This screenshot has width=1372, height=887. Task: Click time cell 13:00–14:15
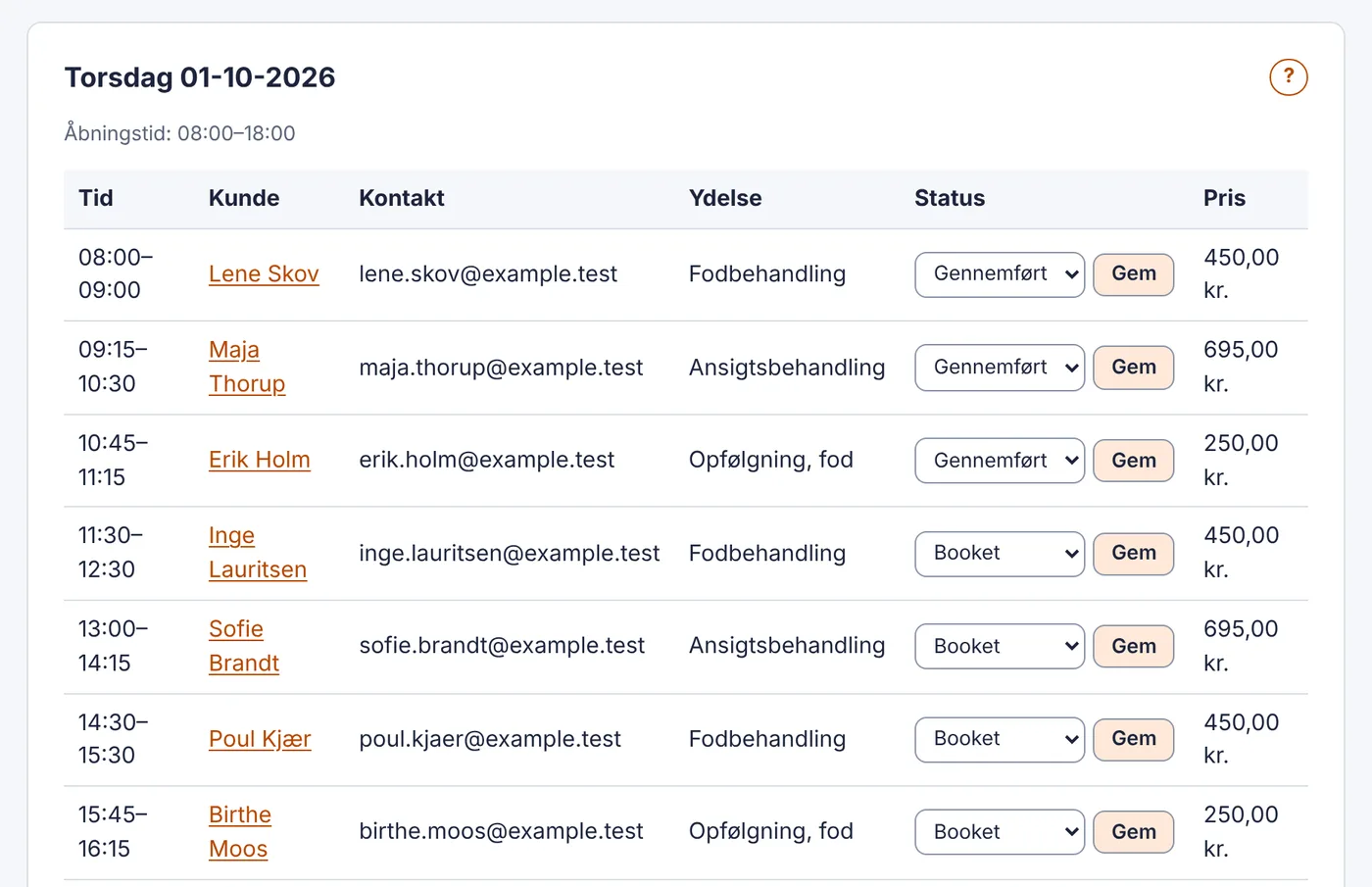[114, 647]
